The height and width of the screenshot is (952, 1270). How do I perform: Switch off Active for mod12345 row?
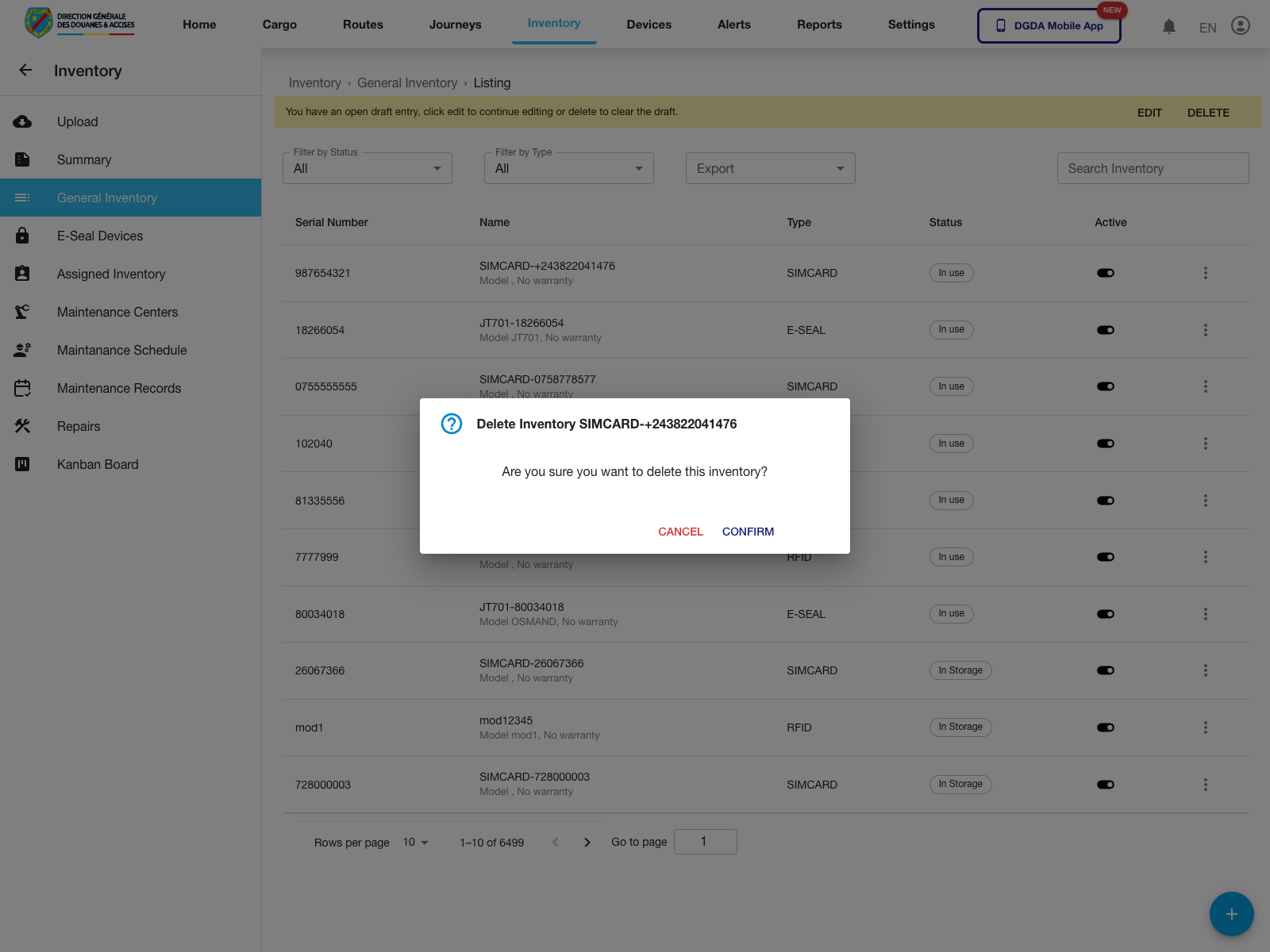tap(1106, 727)
